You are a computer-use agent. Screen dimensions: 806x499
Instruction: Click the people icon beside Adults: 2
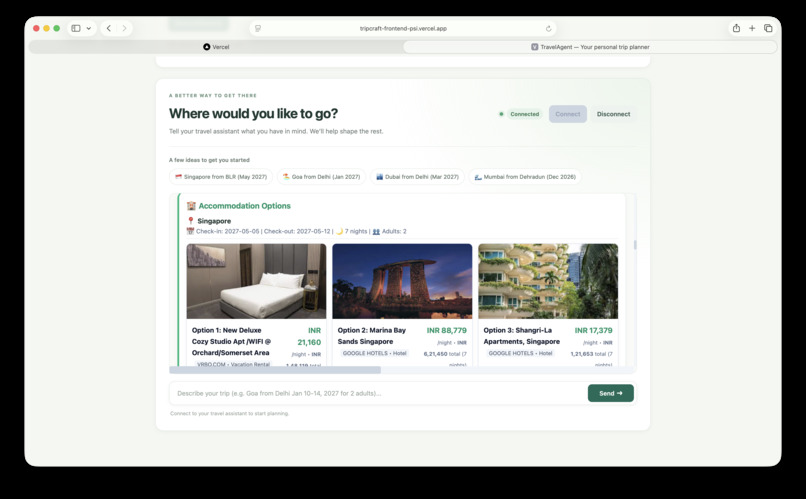tap(376, 231)
